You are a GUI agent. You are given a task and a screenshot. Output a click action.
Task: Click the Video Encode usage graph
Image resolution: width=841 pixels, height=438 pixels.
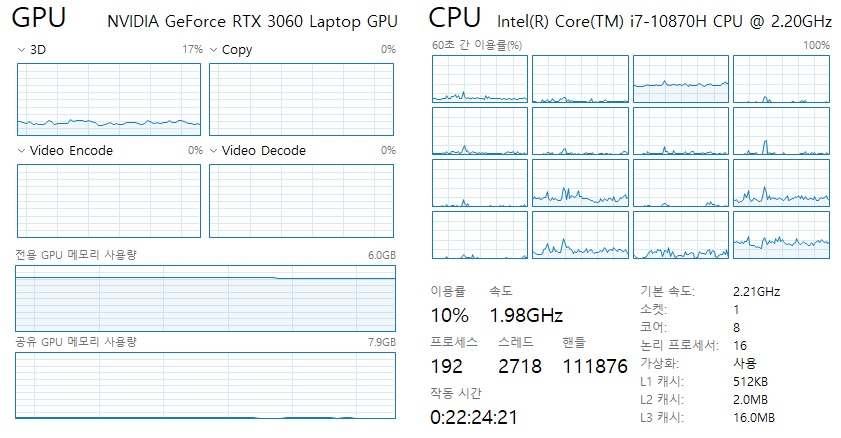coord(109,200)
